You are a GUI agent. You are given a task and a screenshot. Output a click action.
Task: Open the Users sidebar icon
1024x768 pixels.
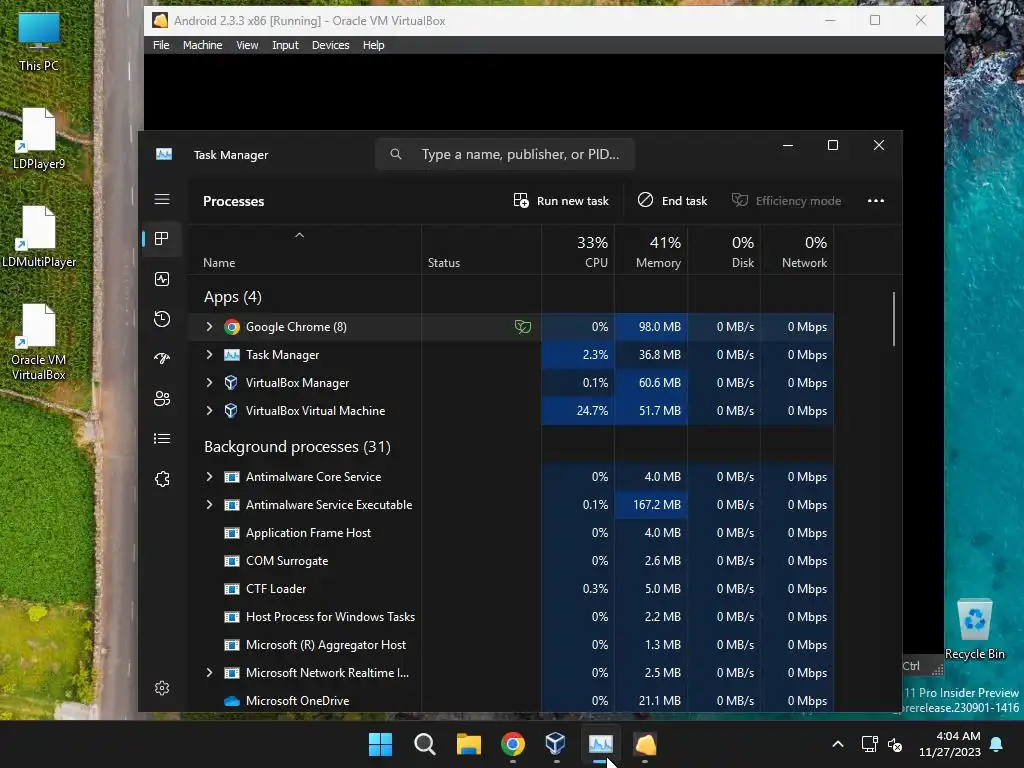click(162, 398)
